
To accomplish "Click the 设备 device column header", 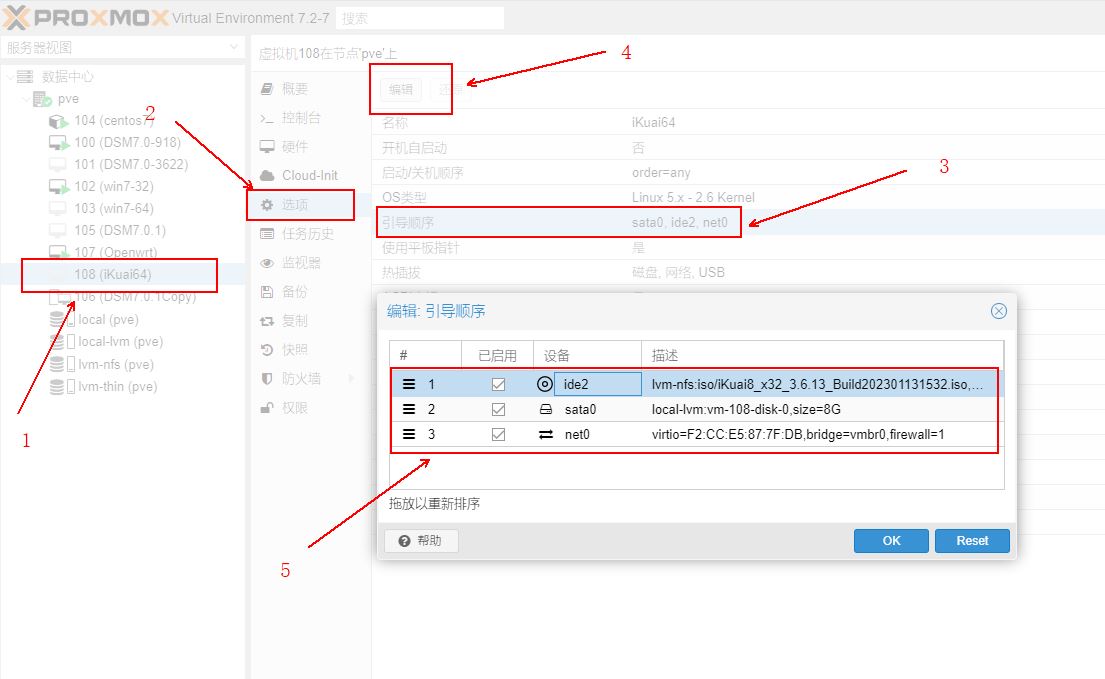I will [x=587, y=355].
